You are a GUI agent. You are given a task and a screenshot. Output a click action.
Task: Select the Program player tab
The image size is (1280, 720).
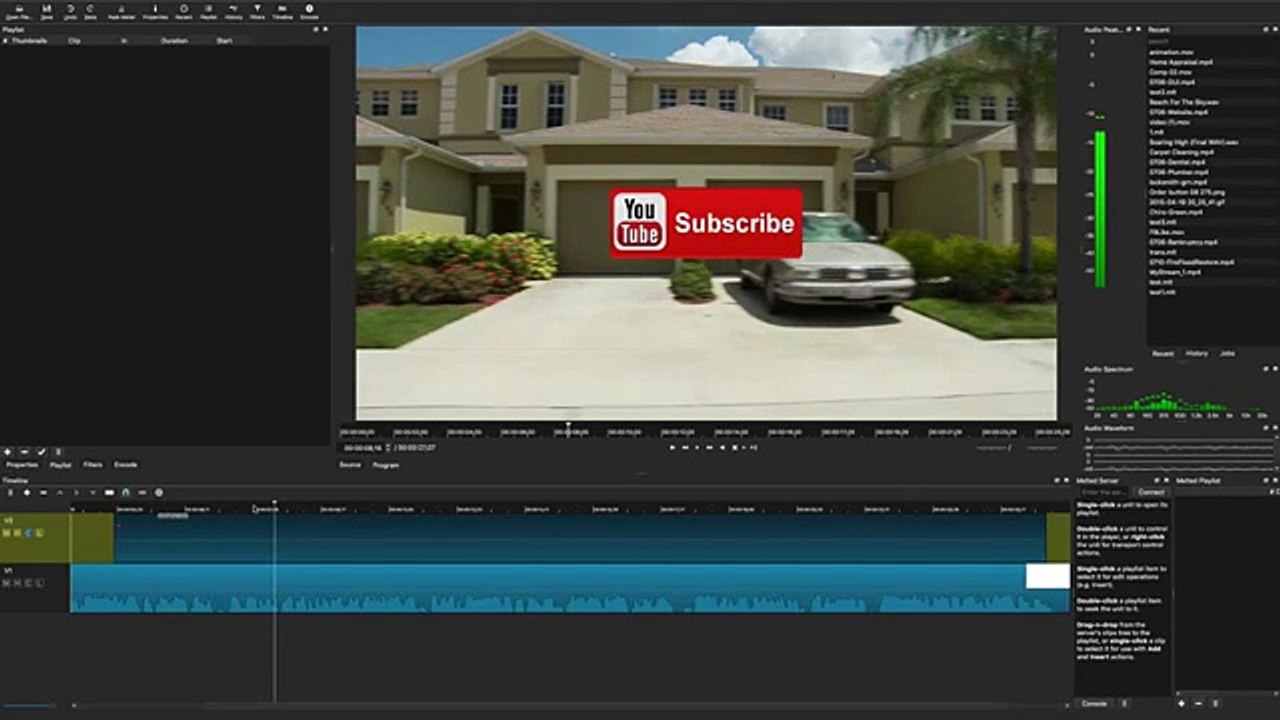(x=385, y=465)
